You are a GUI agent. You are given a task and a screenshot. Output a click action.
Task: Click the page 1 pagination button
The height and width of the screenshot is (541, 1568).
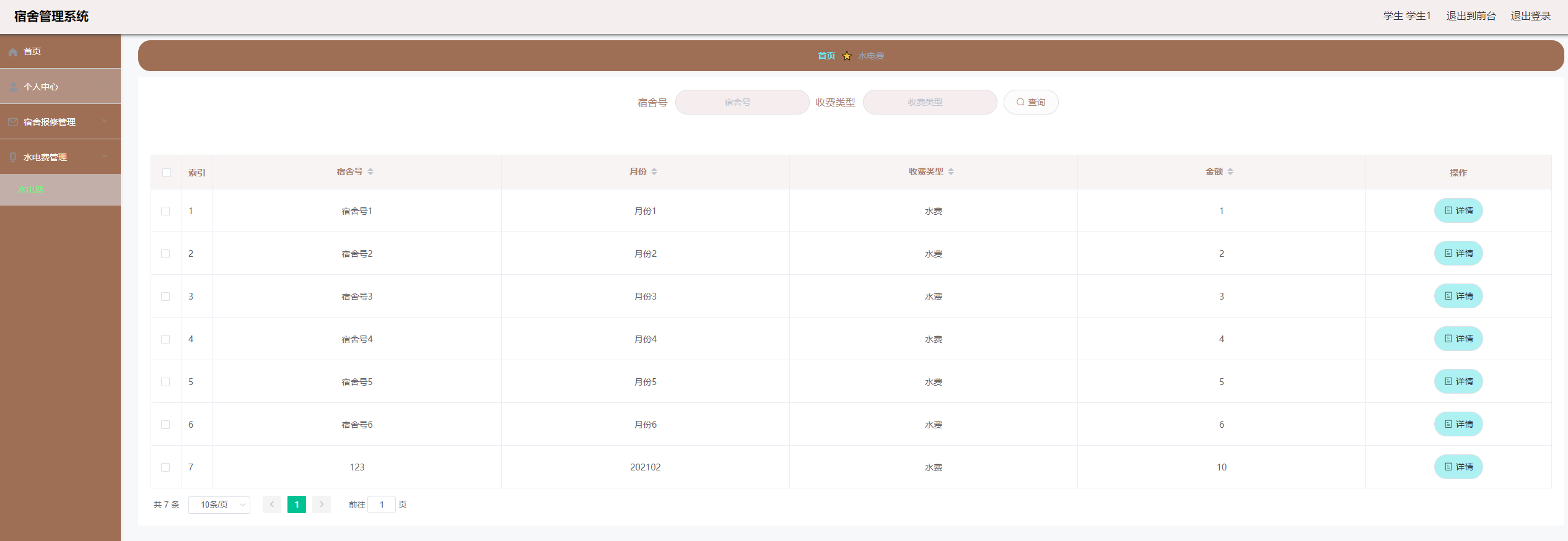tap(297, 504)
